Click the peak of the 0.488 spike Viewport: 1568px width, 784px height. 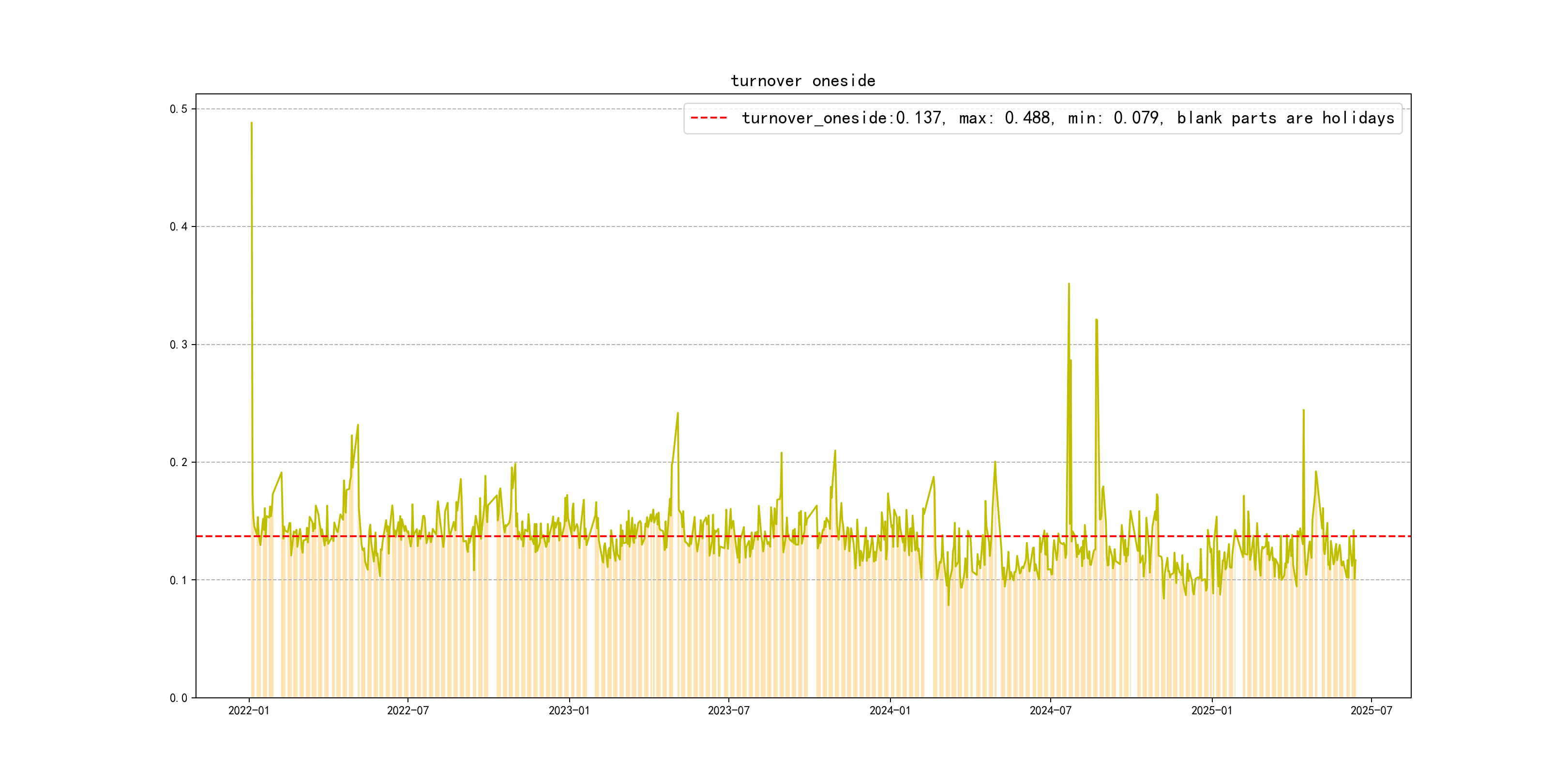tap(251, 123)
